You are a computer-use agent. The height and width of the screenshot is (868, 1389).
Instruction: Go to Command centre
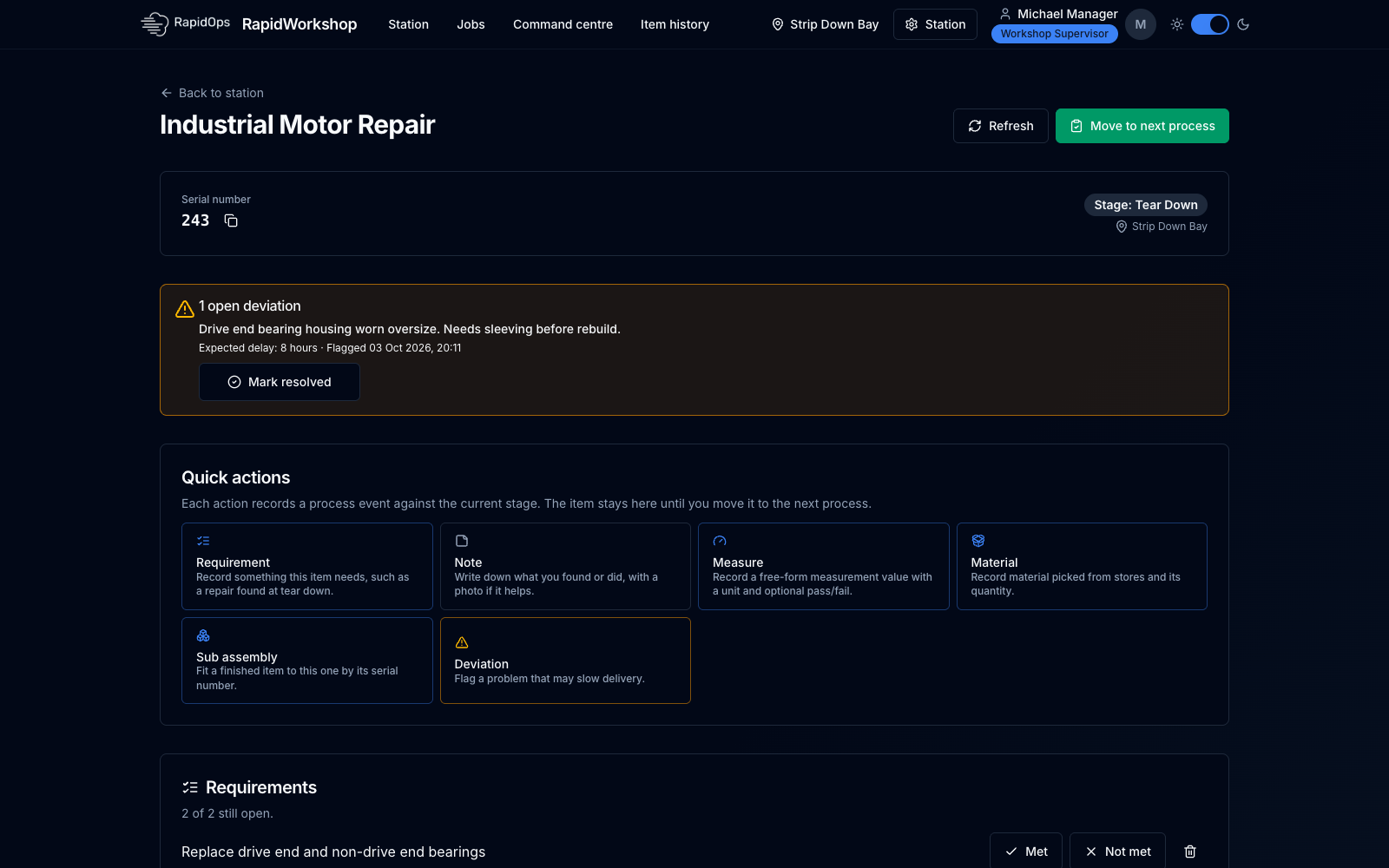563,24
